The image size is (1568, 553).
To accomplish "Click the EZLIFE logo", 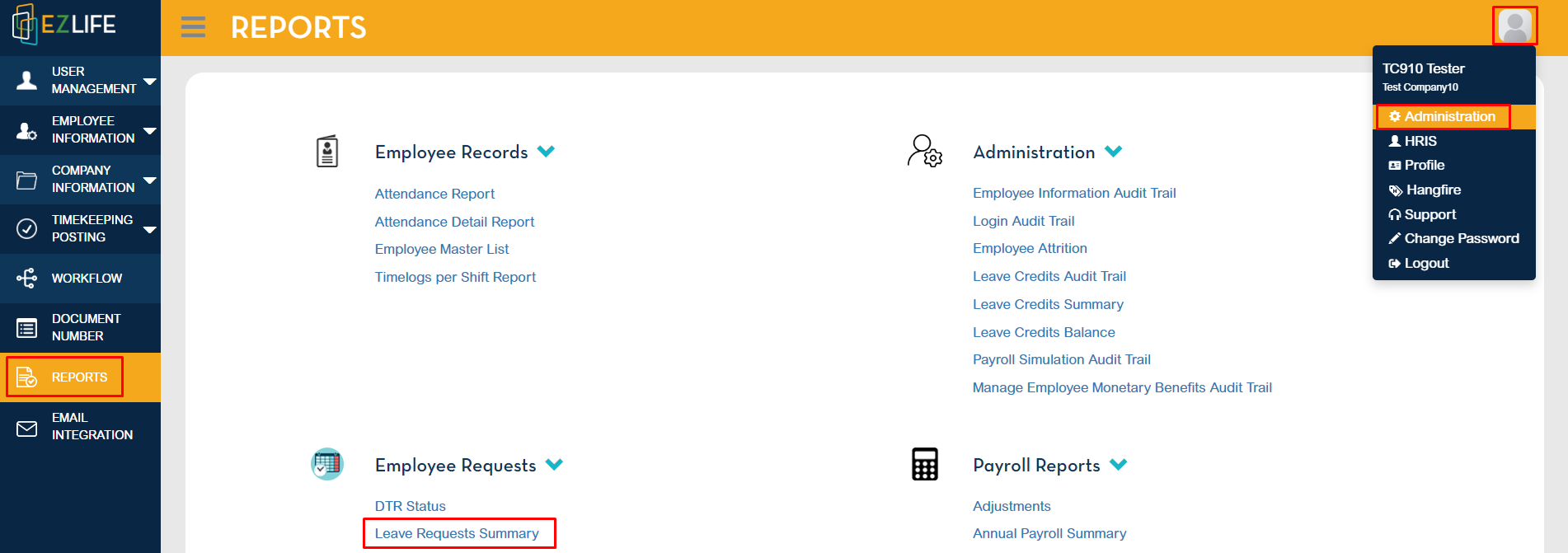I will [63, 25].
